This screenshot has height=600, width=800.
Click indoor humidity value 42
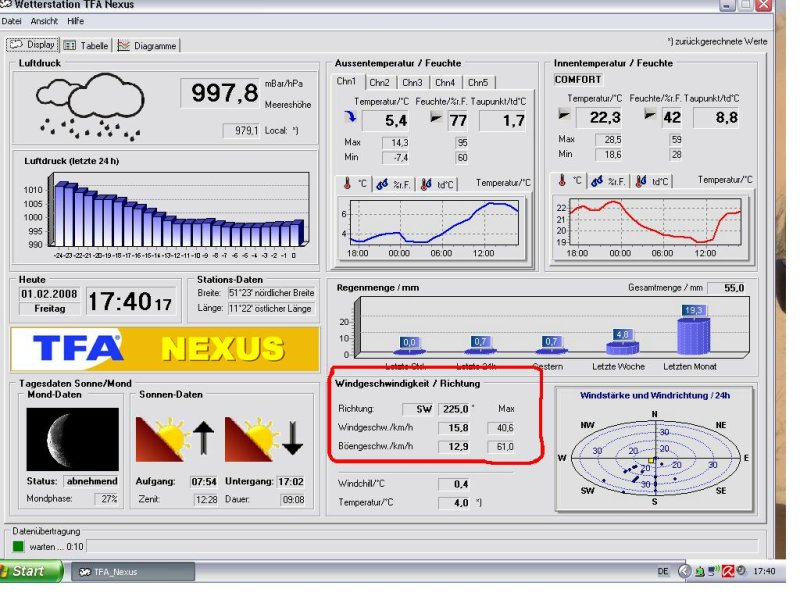point(672,118)
